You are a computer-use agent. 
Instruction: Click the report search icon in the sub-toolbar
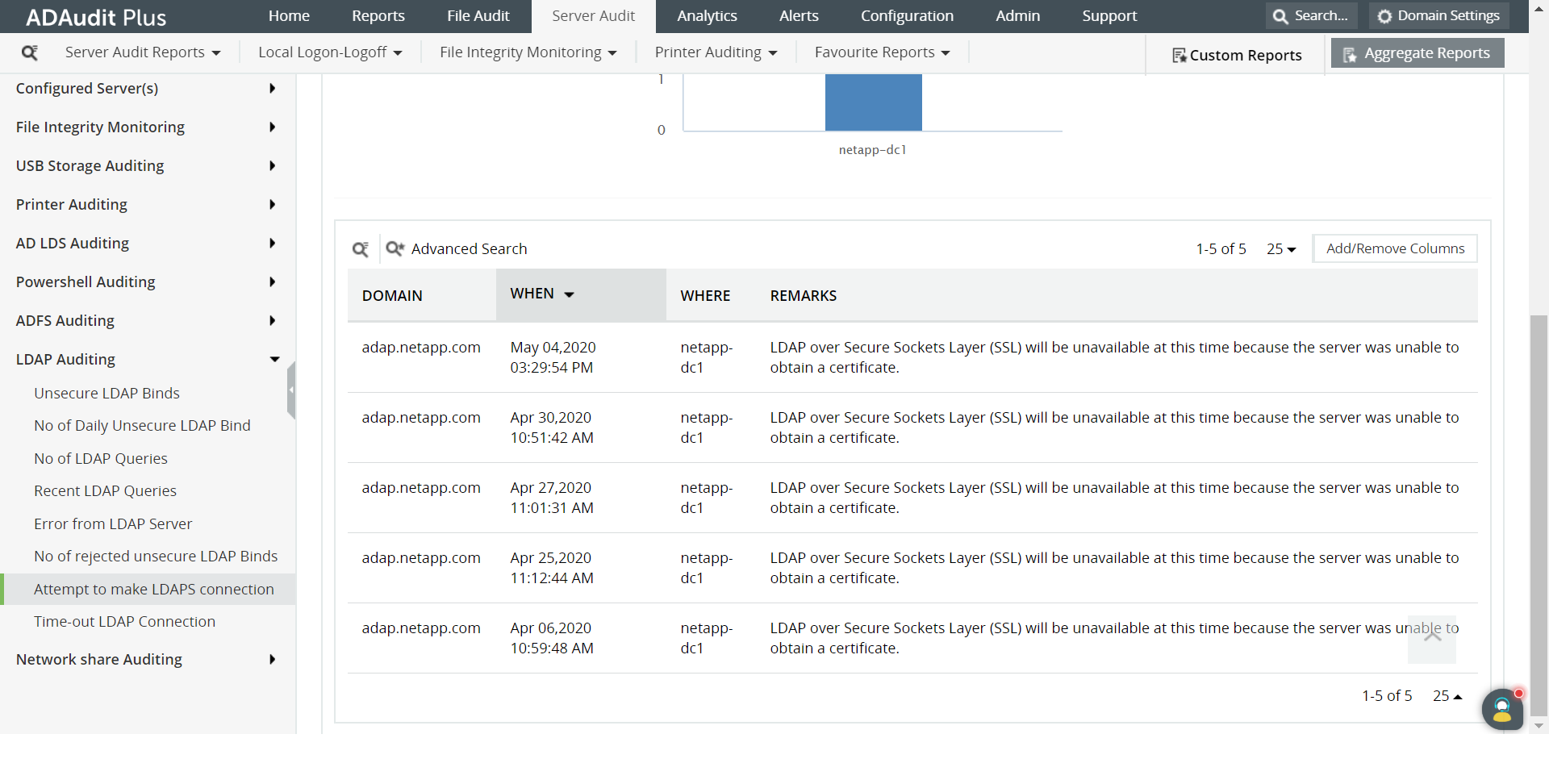[30, 52]
